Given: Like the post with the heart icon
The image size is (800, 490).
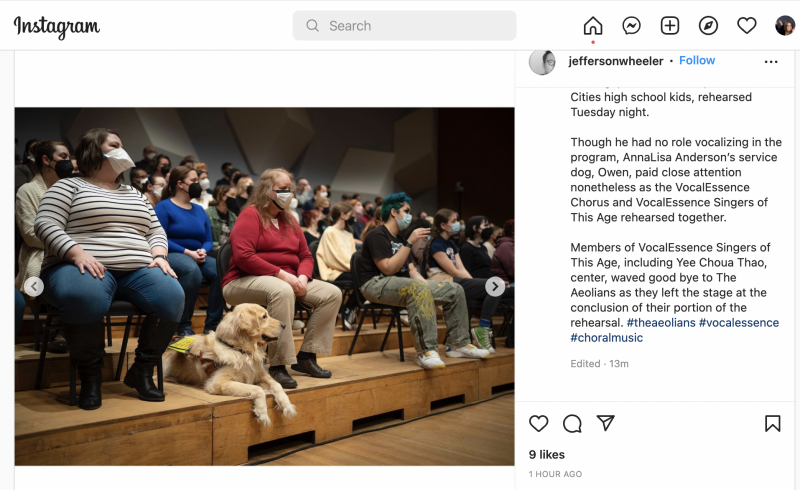Looking at the screenshot, I should 538,424.
